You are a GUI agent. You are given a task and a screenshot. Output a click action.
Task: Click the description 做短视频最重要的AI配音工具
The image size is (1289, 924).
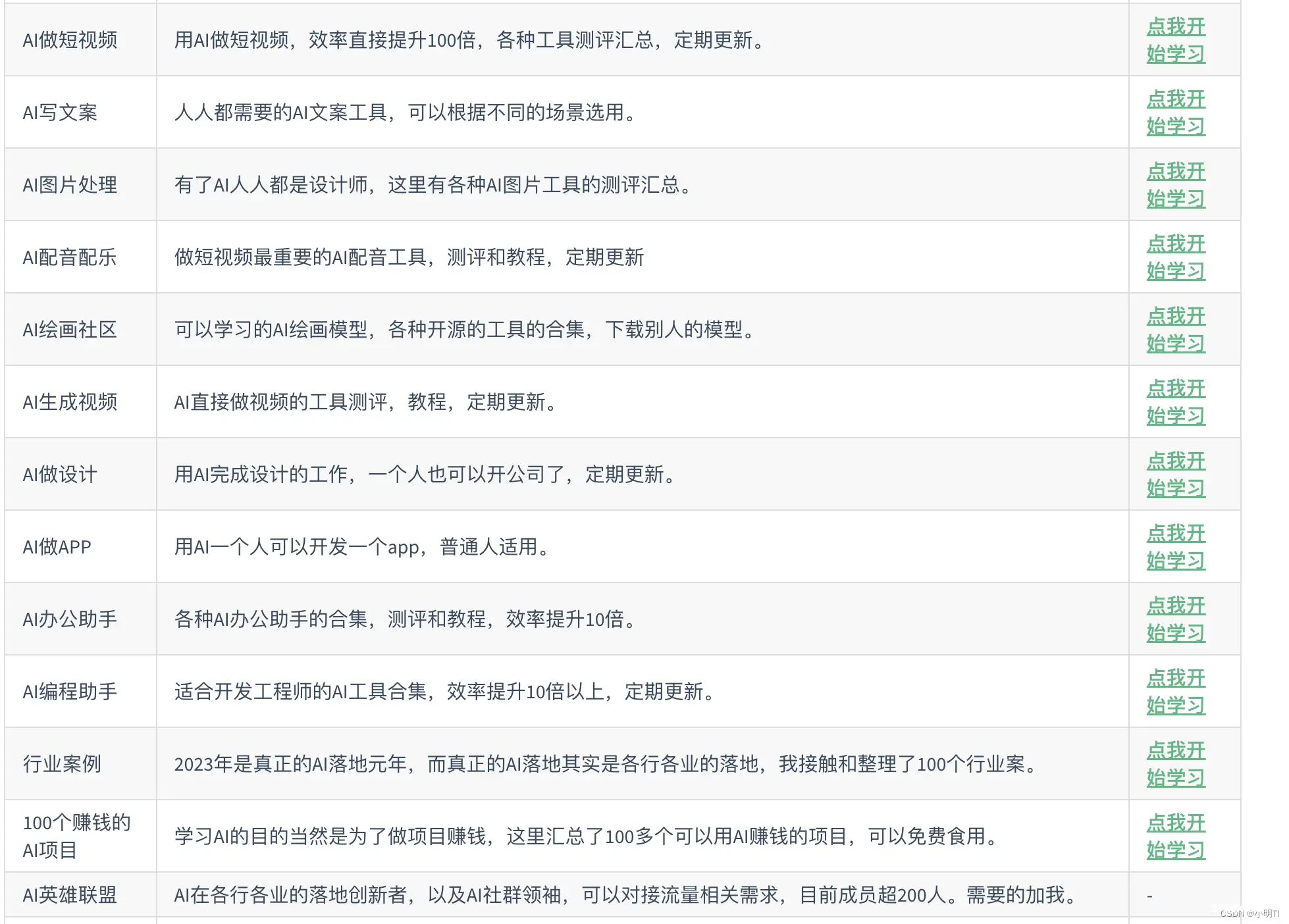(409, 257)
